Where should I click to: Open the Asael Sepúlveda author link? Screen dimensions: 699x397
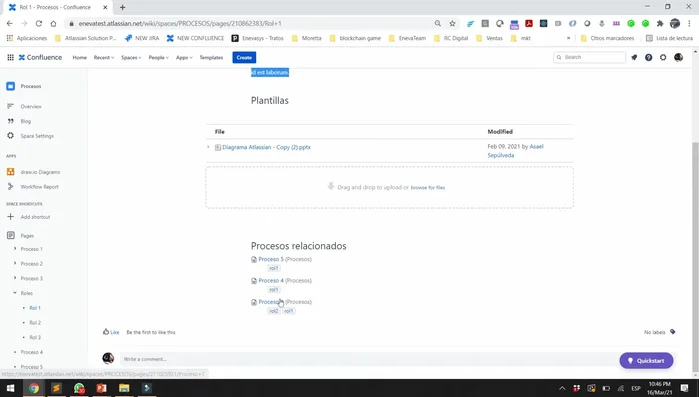pyautogui.click(x=515, y=151)
